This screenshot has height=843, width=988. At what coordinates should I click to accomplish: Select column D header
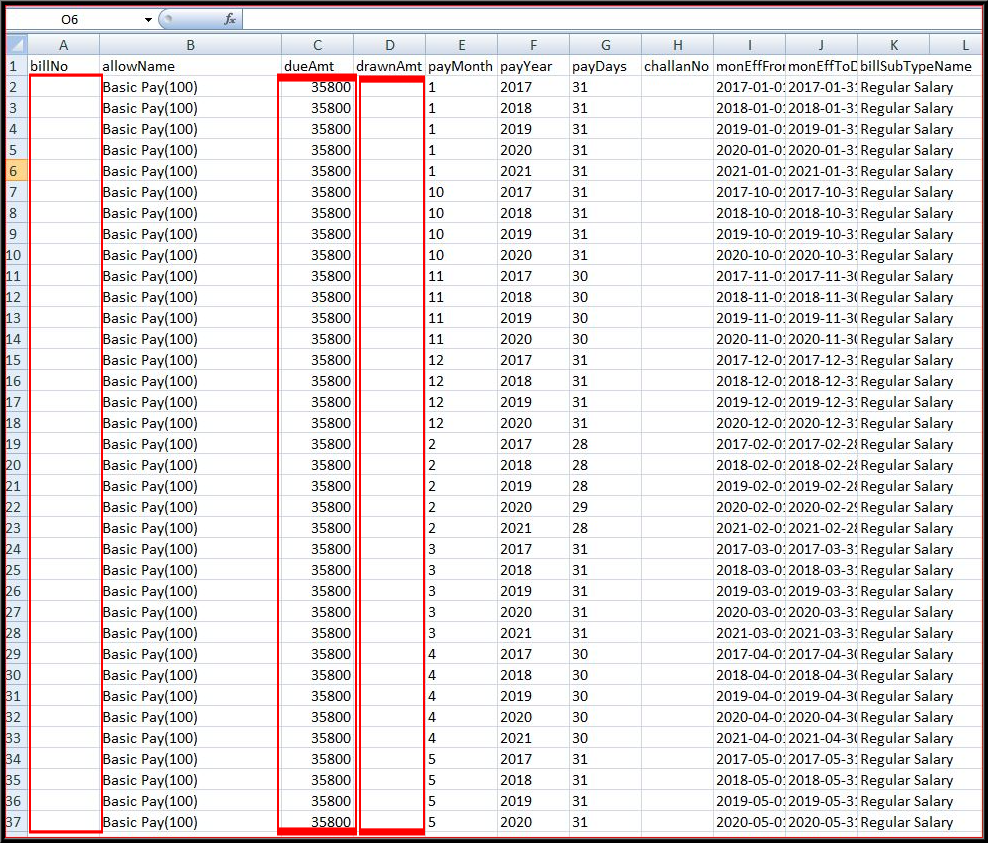pos(389,45)
